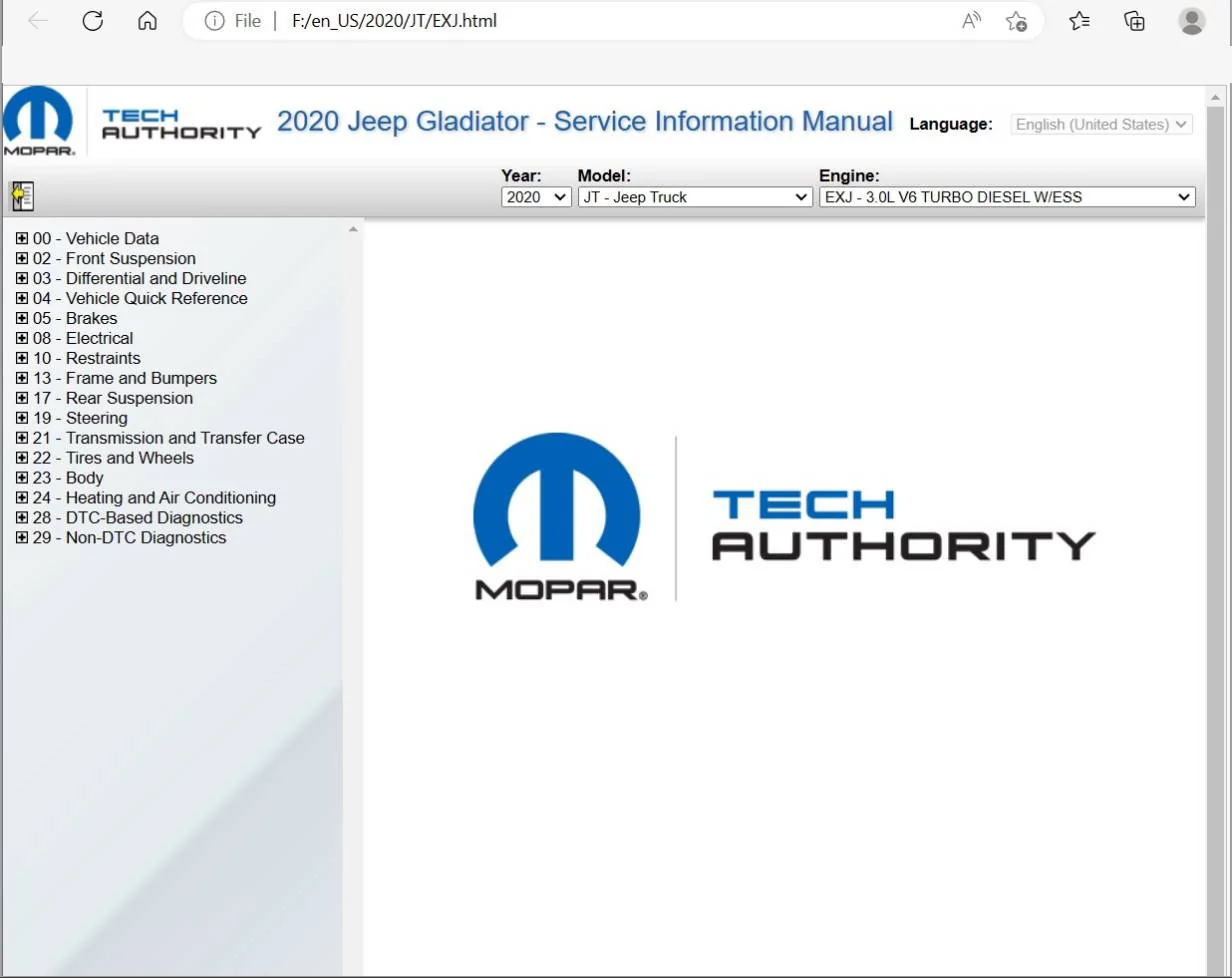Open the browser profile avatar

pos(1191,21)
